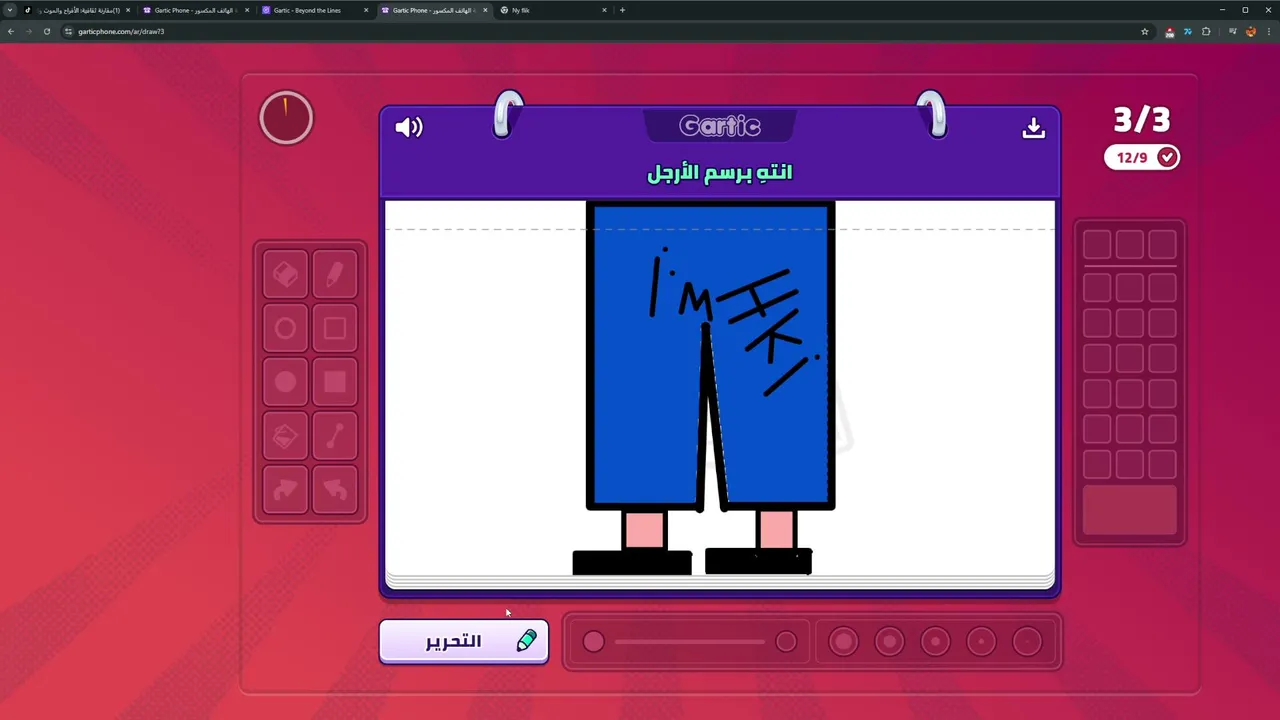View site information beside the address
The image size is (1280, 720).
coord(68,31)
